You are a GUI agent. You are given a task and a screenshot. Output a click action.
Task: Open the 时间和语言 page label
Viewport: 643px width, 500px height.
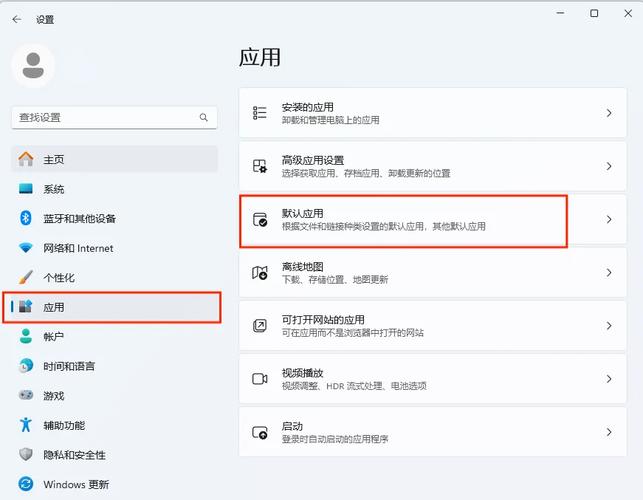[x=69, y=366]
